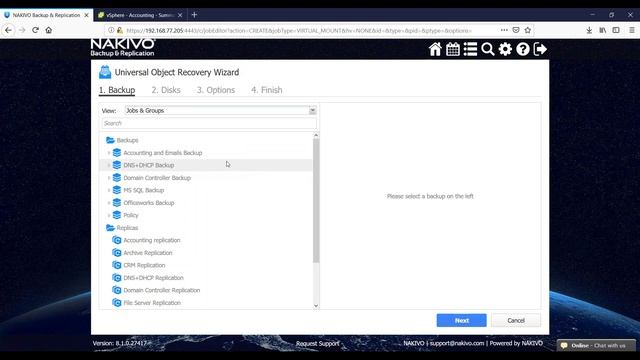The image size is (640, 360).
Task: Click the Replicas folder icon
Action: click(110, 228)
